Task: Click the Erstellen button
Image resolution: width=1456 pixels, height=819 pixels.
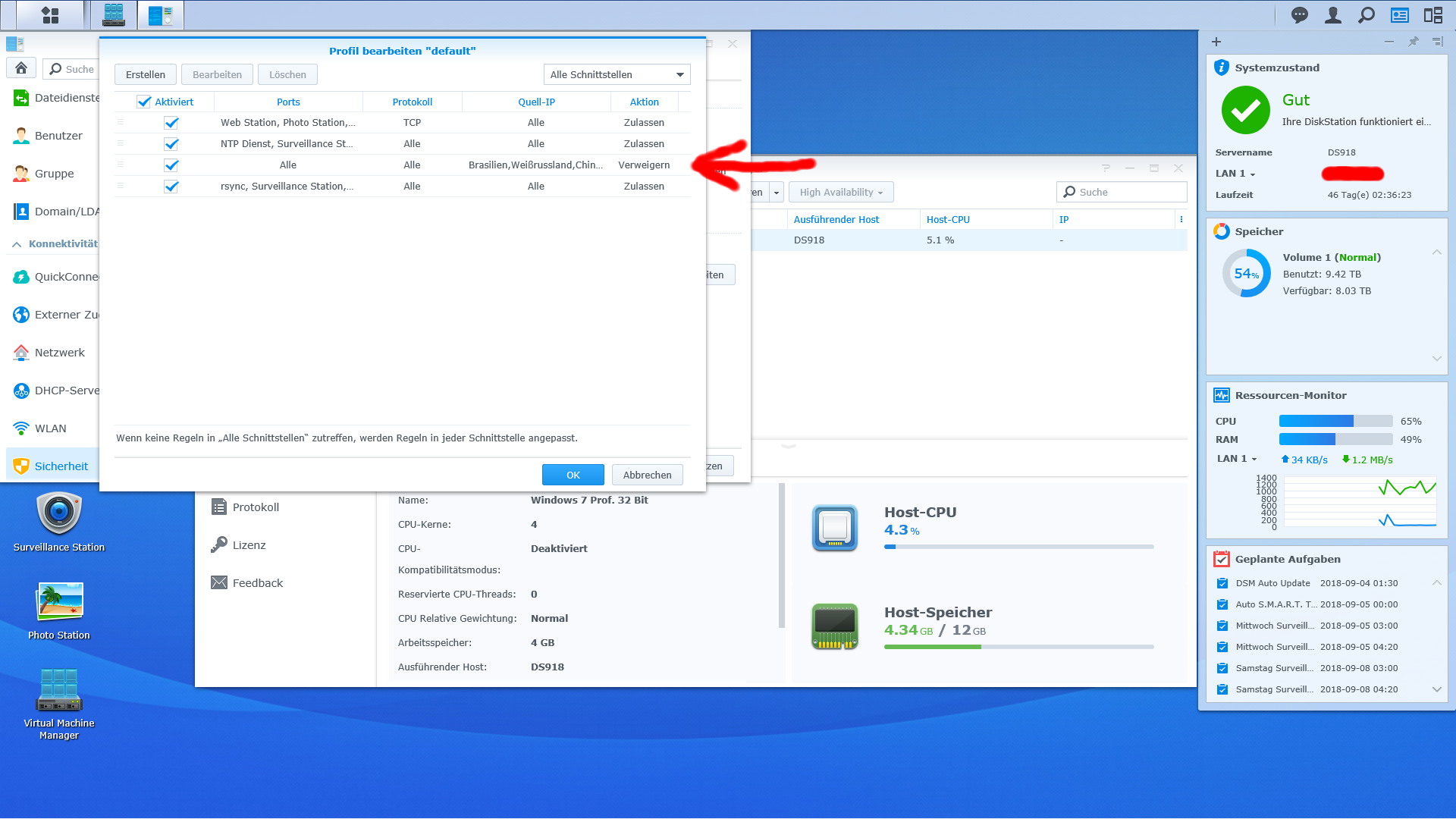Action: click(x=145, y=74)
